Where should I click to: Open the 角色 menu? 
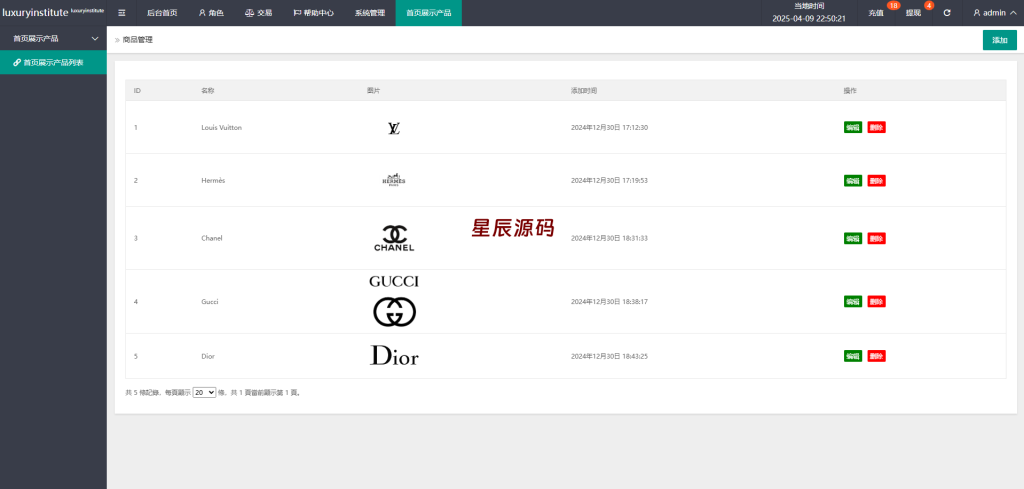click(x=211, y=12)
